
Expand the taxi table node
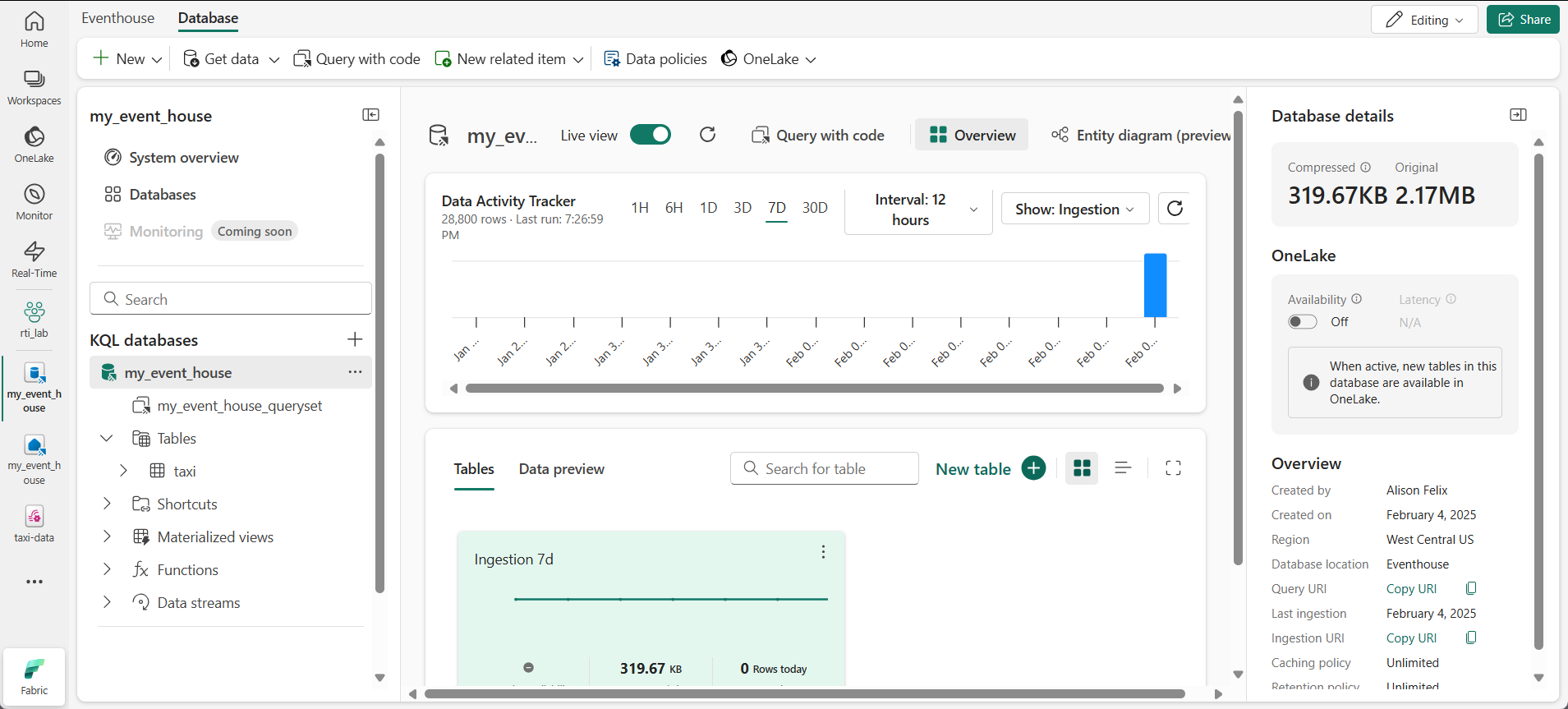click(x=123, y=471)
